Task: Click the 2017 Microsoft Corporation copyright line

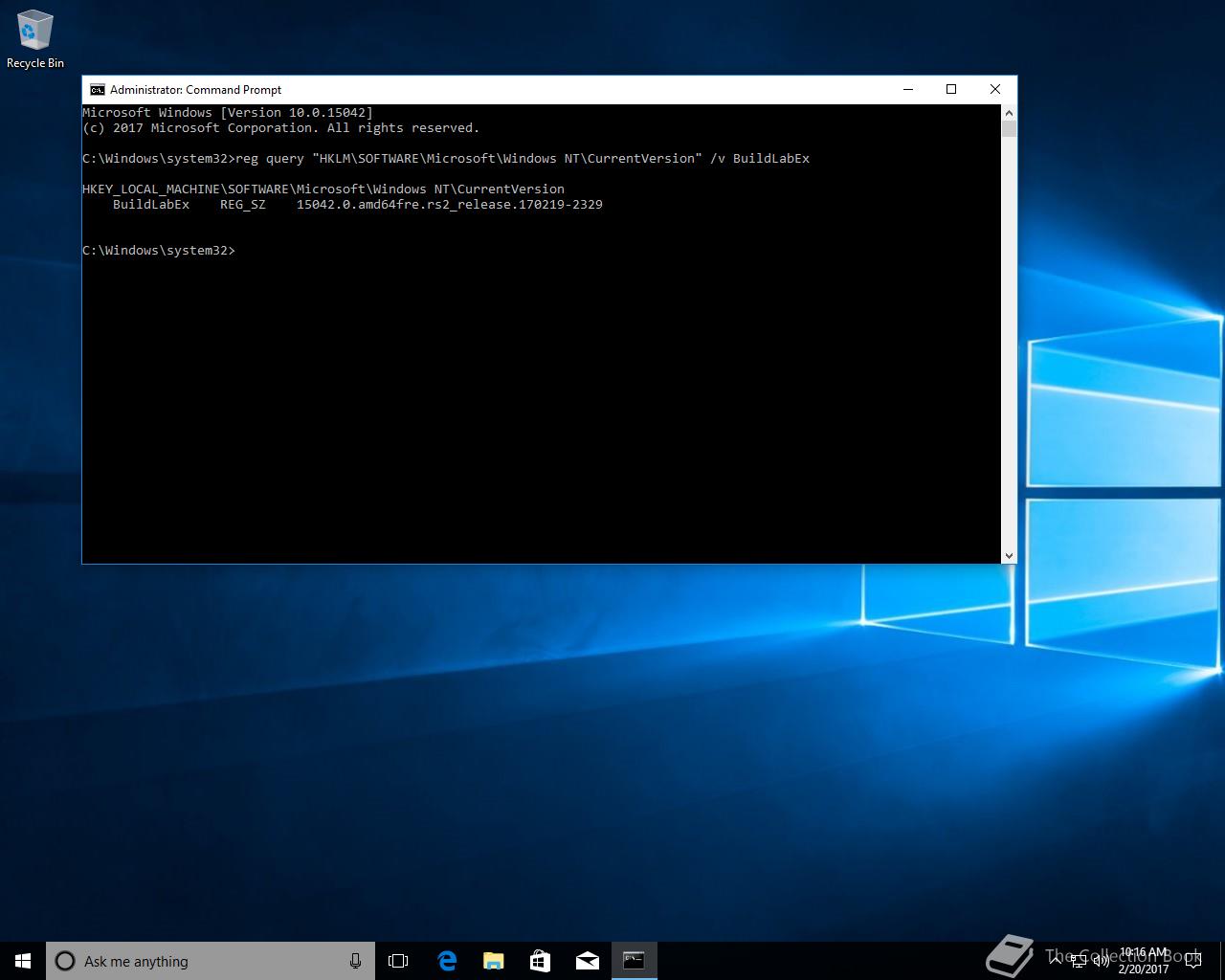Action: [280, 127]
